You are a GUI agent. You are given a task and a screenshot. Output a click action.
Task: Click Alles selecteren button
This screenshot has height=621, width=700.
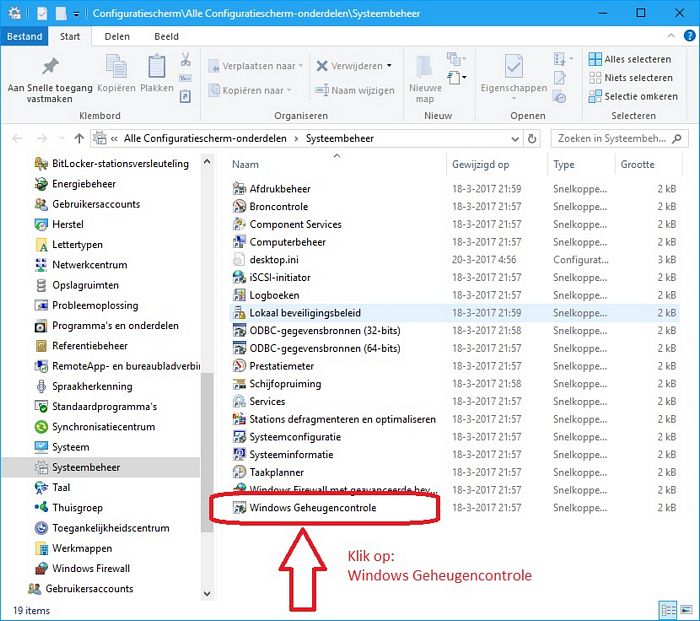tap(630, 59)
